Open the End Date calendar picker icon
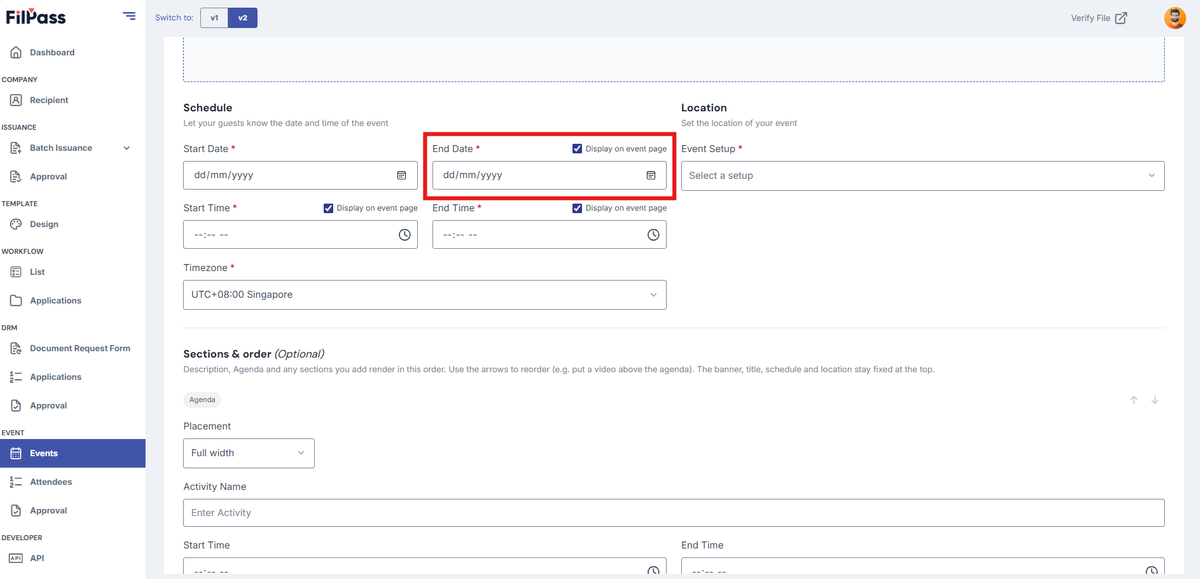The width and height of the screenshot is (1200, 579). (x=651, y=175)
